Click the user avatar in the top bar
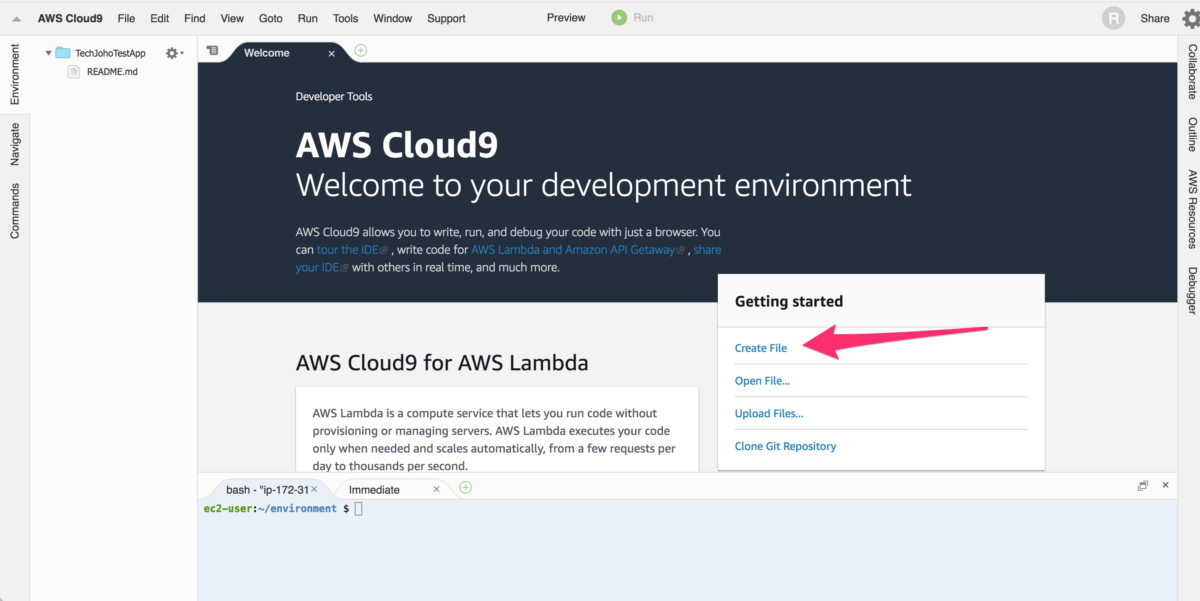 pos(1113,17)
